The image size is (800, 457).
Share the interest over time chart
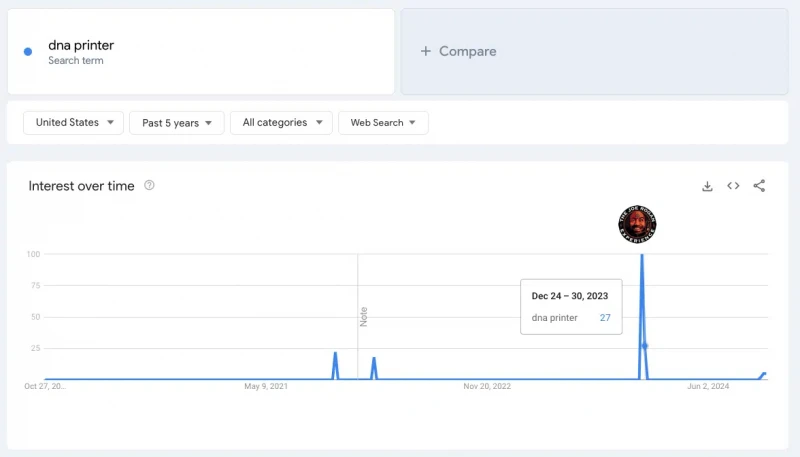[759, 186]
